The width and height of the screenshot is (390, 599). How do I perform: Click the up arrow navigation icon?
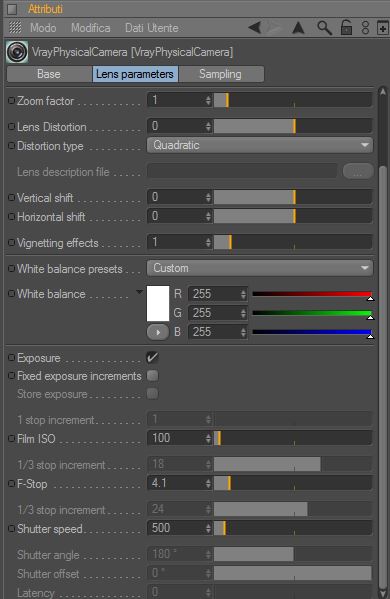pos(298,28)
